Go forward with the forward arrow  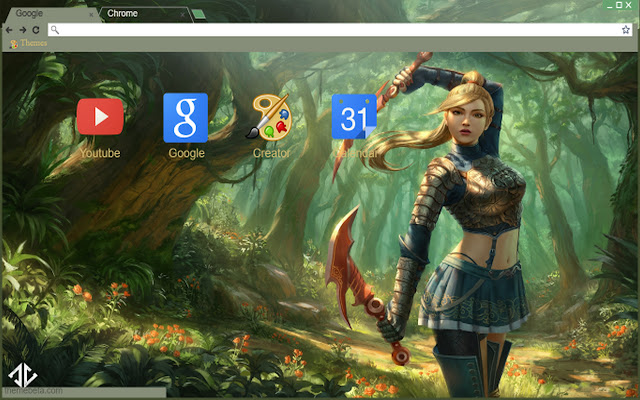point(23,30)
